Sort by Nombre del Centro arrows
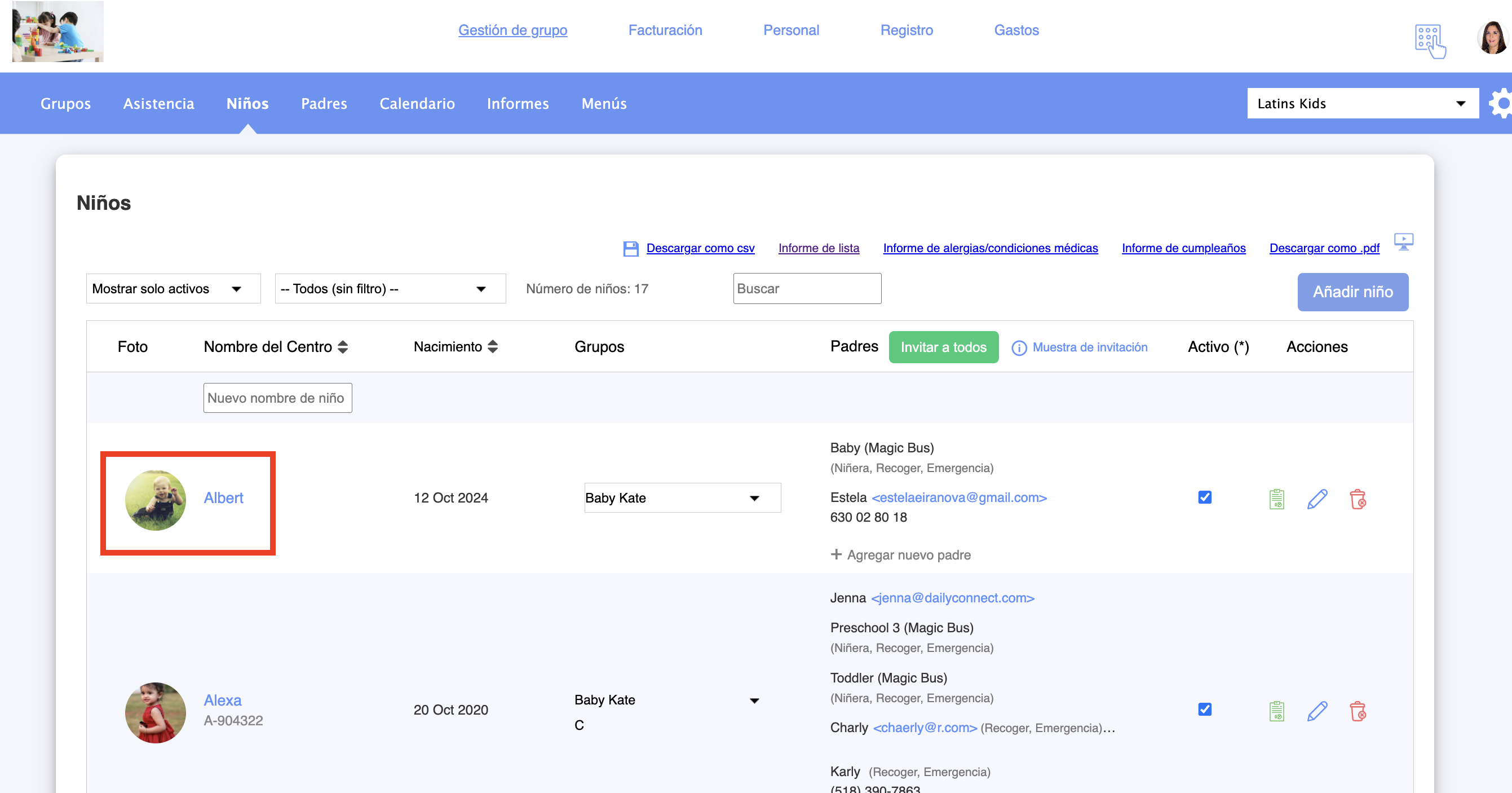 pos(343,346)
